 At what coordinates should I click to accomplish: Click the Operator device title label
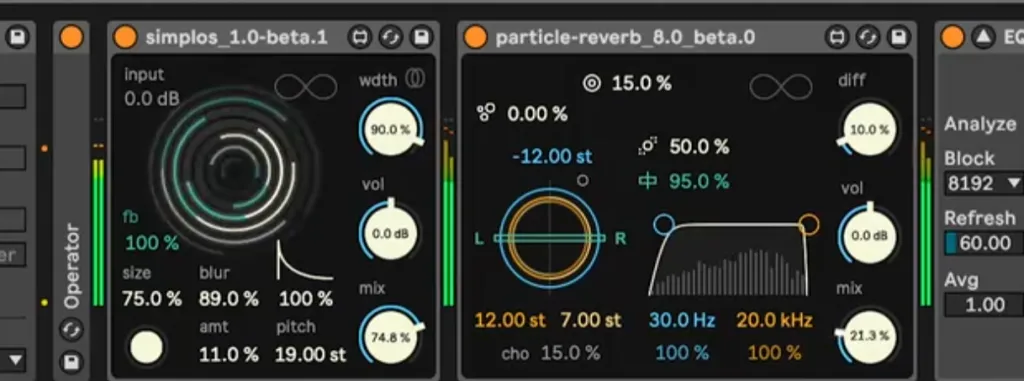point(71,266)
